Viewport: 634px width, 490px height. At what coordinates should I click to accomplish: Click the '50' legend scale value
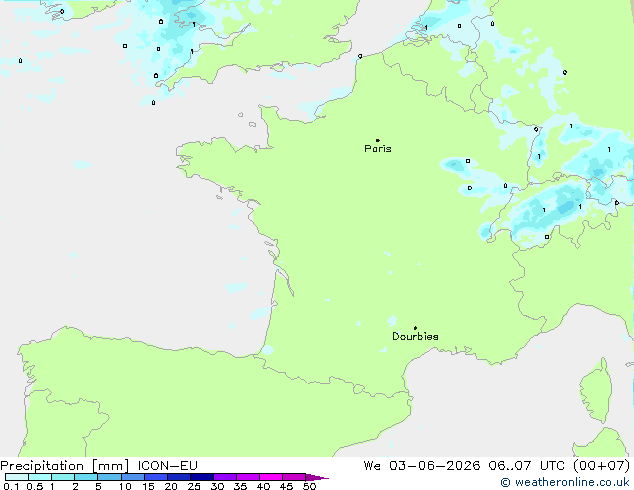pyautogui.click(x=309, y=486)
